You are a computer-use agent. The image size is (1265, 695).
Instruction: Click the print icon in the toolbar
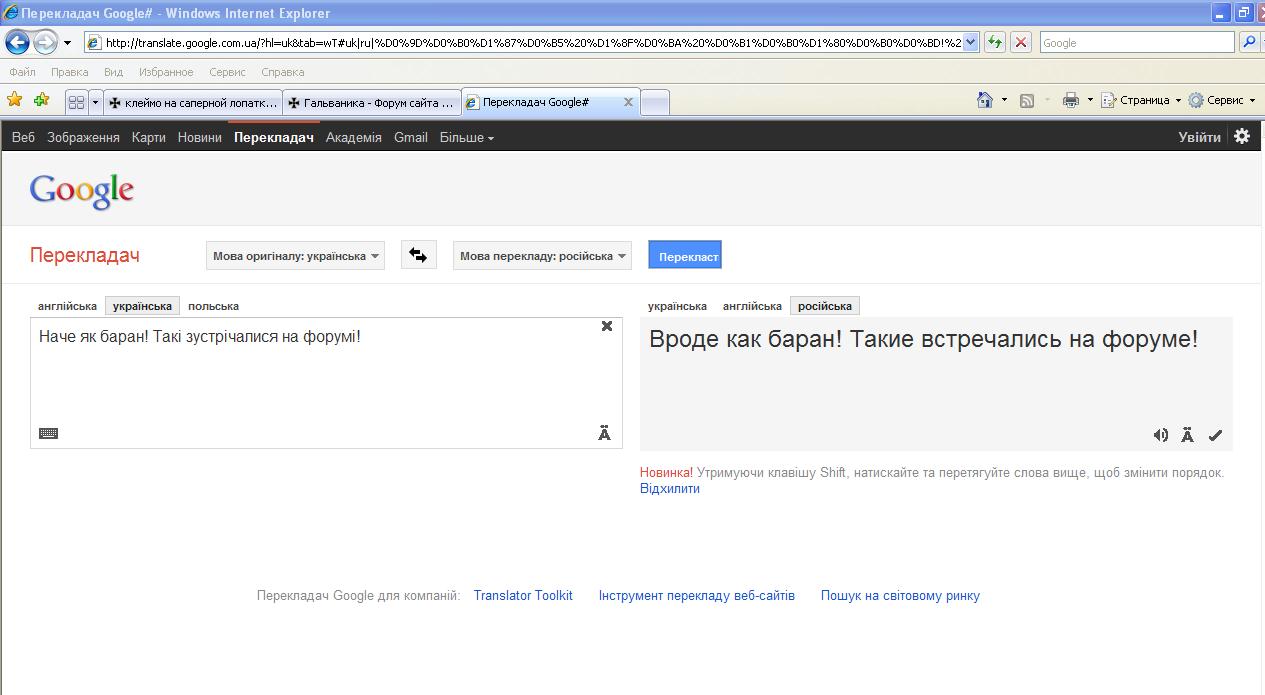(1071, 100)
